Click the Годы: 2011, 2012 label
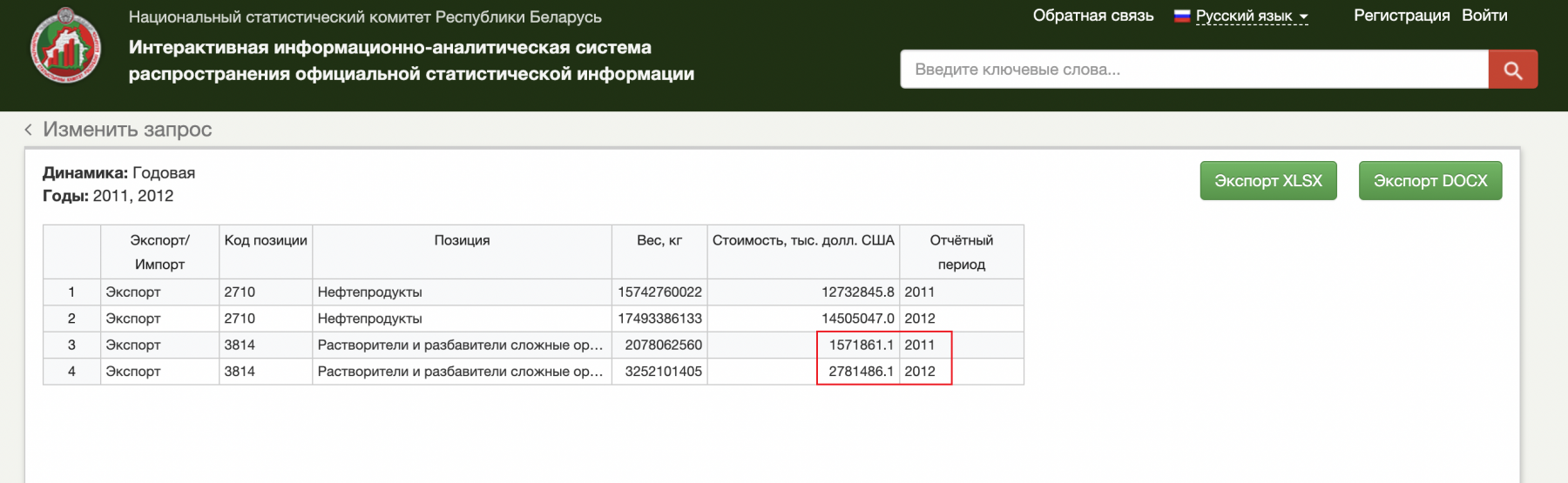 (x=108, y=196)
